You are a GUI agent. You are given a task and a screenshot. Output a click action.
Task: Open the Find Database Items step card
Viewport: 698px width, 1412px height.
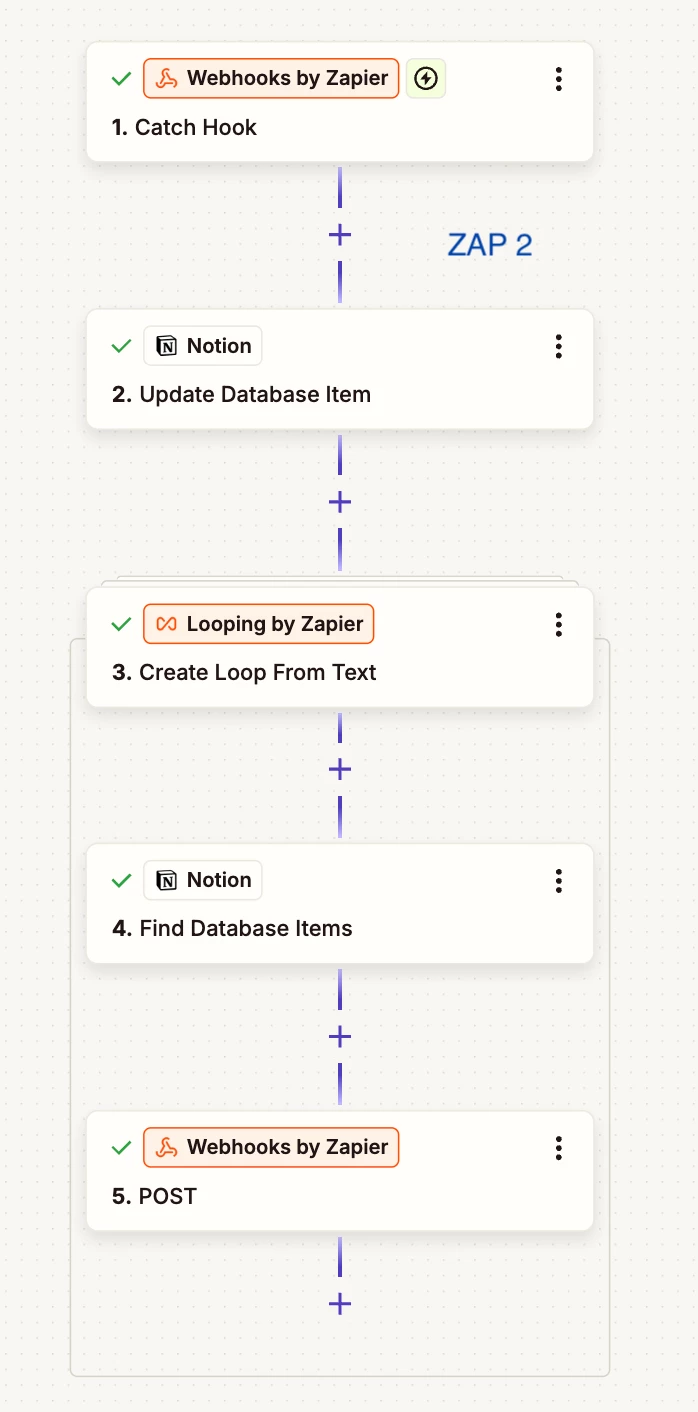tap(340, 904)
